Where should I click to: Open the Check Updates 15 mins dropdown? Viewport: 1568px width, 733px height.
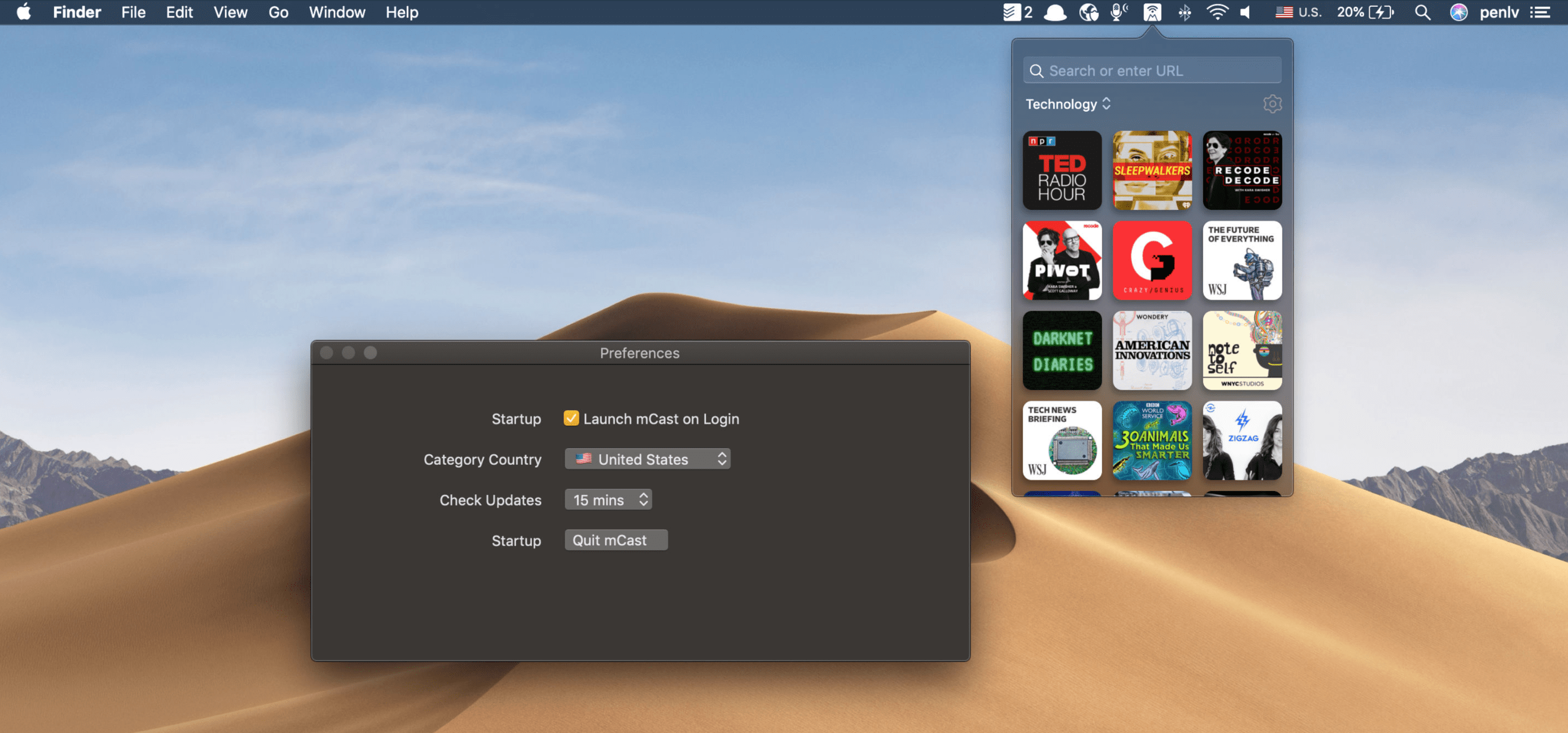tap(608, 500)
